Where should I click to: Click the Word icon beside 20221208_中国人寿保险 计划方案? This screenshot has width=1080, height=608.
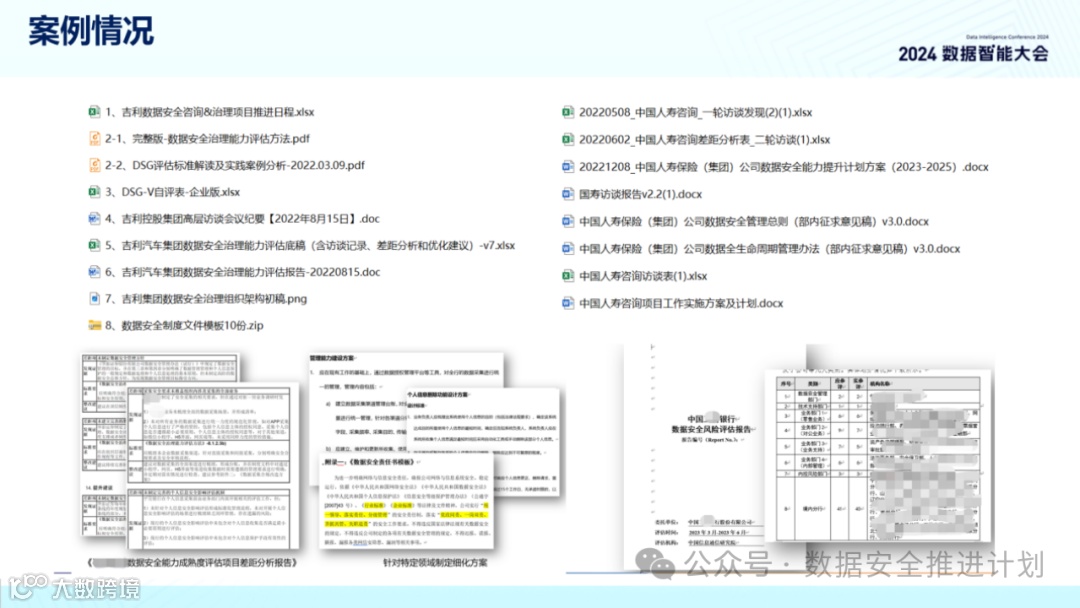click(568, 167)
